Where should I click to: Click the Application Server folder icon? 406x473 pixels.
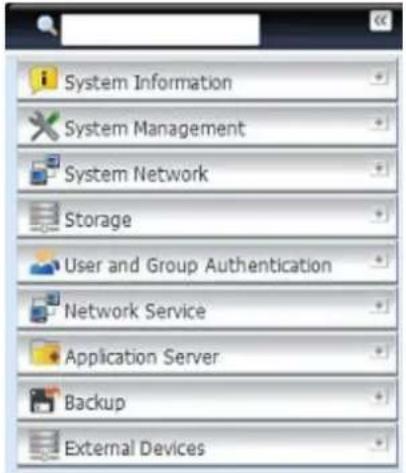pos(45,353)
